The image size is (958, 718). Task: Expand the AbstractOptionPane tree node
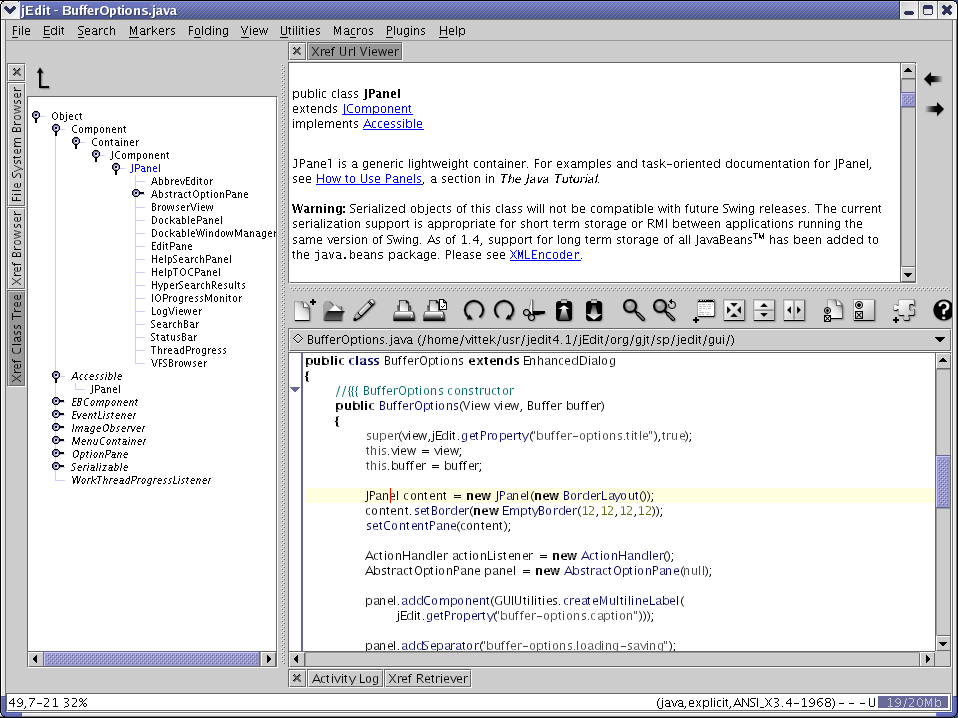tap(137, 194)
